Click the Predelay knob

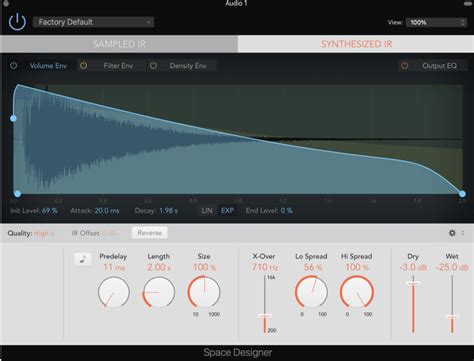click(x=114, y=292)
